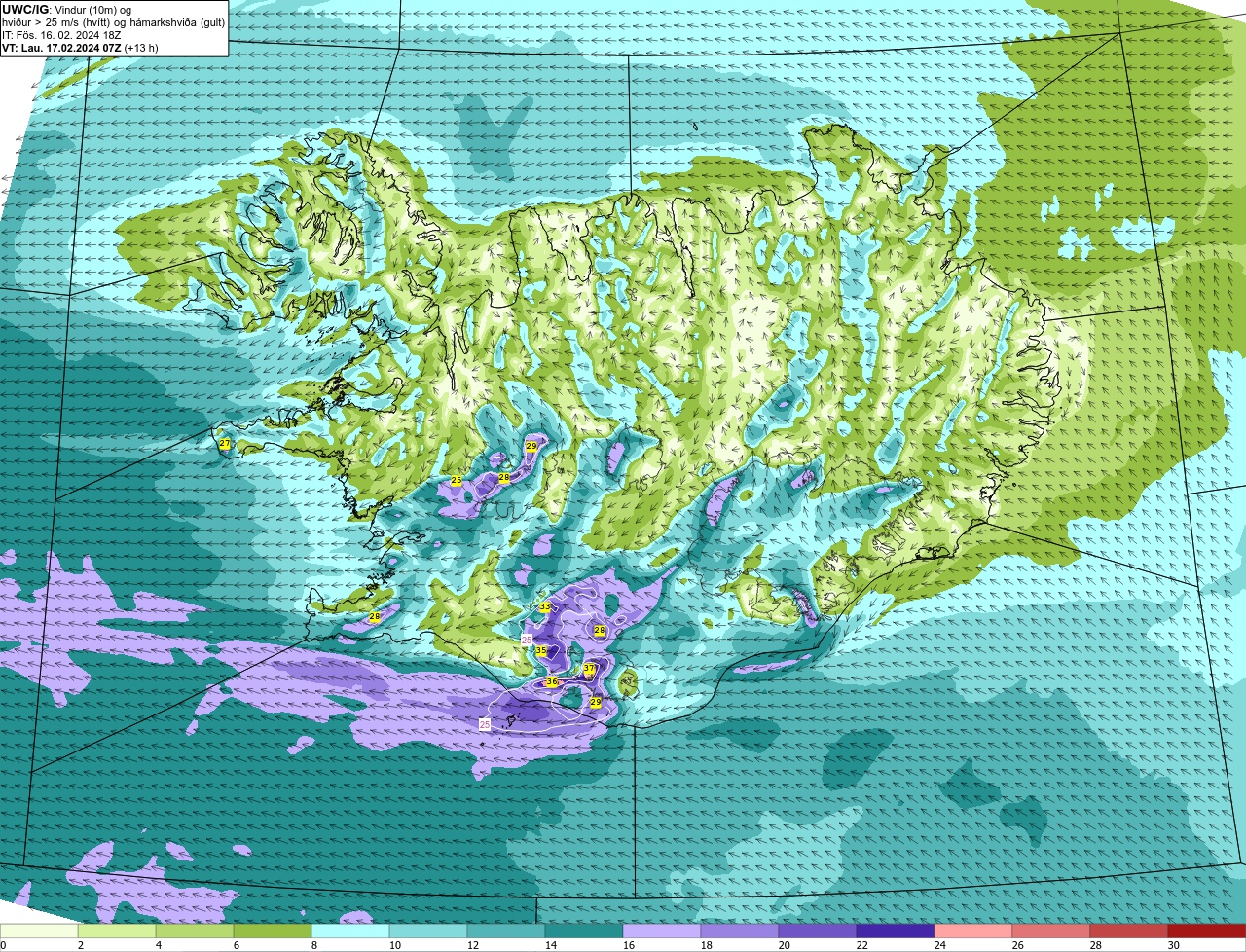Select the yellow gust label 33
1246x952 pixels.
(x=545, y=606)
